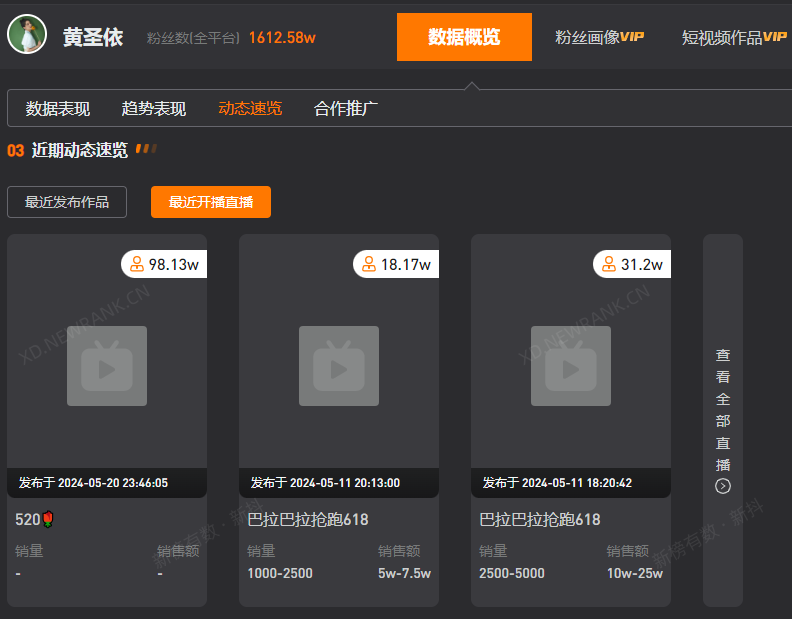Click 发布于 2024-05-20 23:46:05 timestamp
The image size is (792, 619).
93,483
